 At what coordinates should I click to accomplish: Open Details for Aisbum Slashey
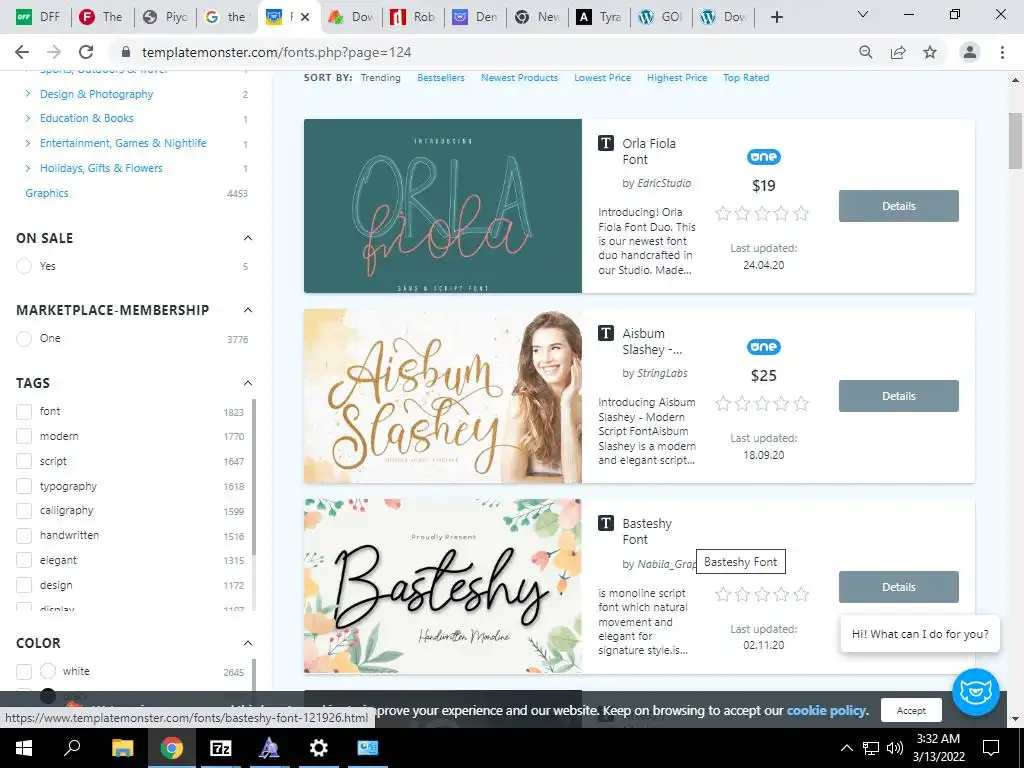(x=899, y=396)
